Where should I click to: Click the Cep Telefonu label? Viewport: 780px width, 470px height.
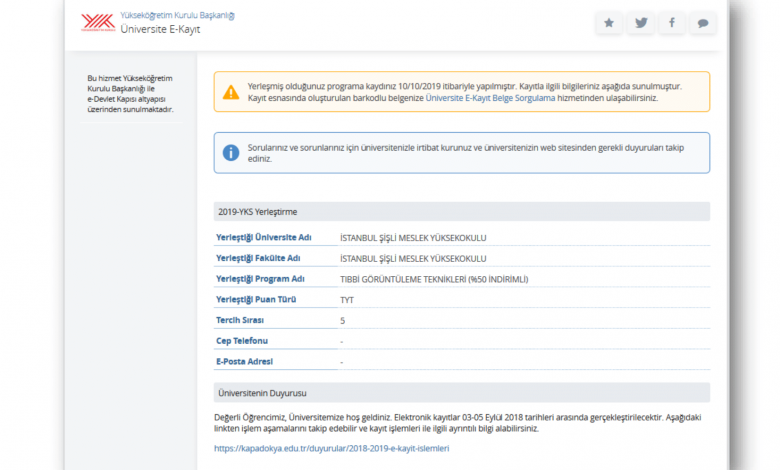(242, 341)
